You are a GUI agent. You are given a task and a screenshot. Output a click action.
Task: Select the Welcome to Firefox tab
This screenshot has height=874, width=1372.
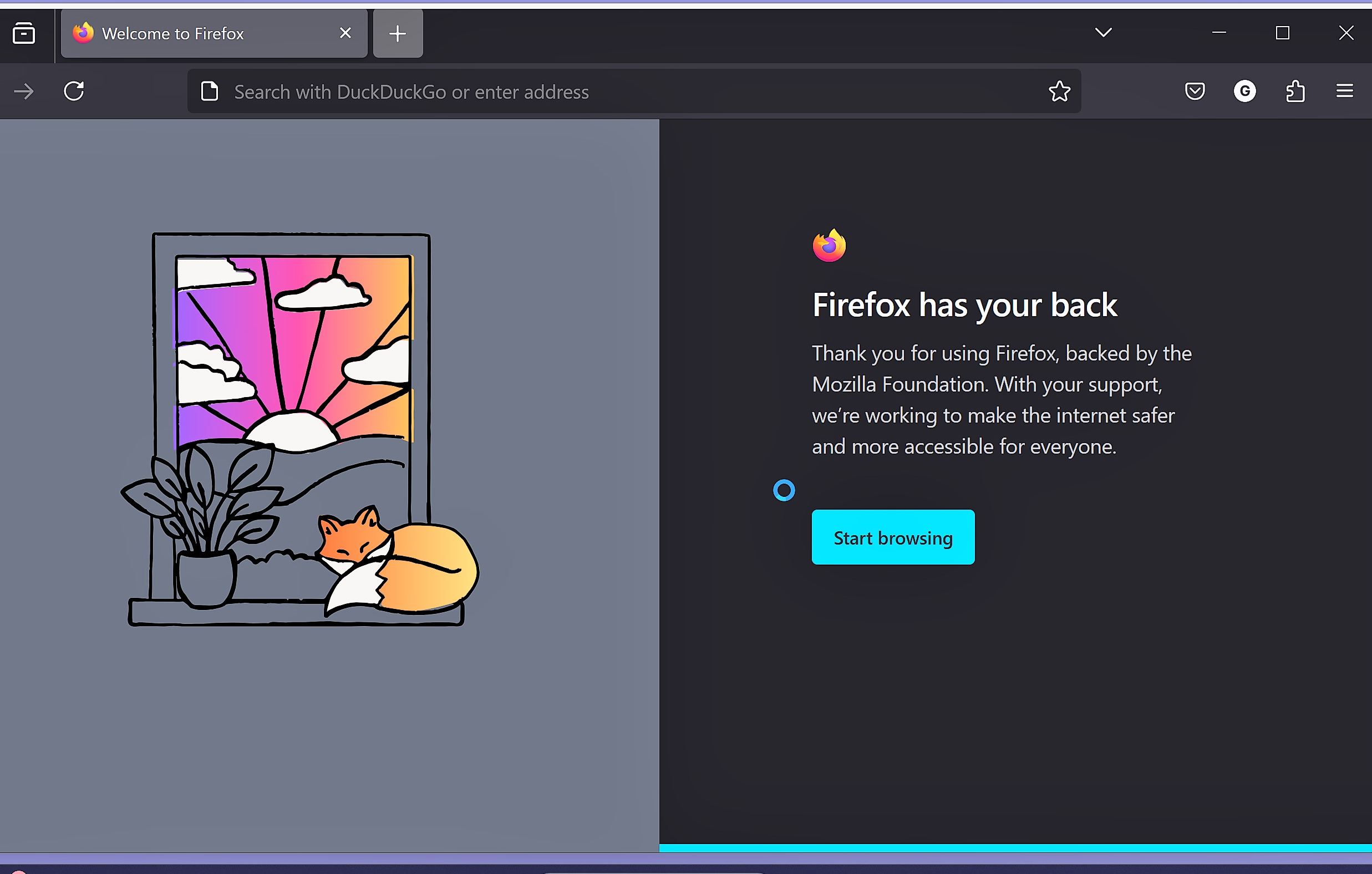[214, 34]
